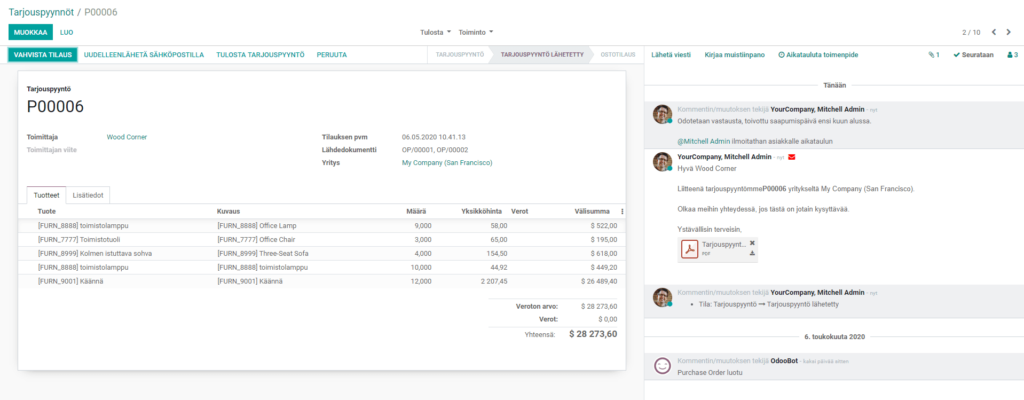The height and width of the screenshot is (400, 1024).
Task: Click Aikatauluta toimenpide with clock icon
Action: click(x=818, y=55)
